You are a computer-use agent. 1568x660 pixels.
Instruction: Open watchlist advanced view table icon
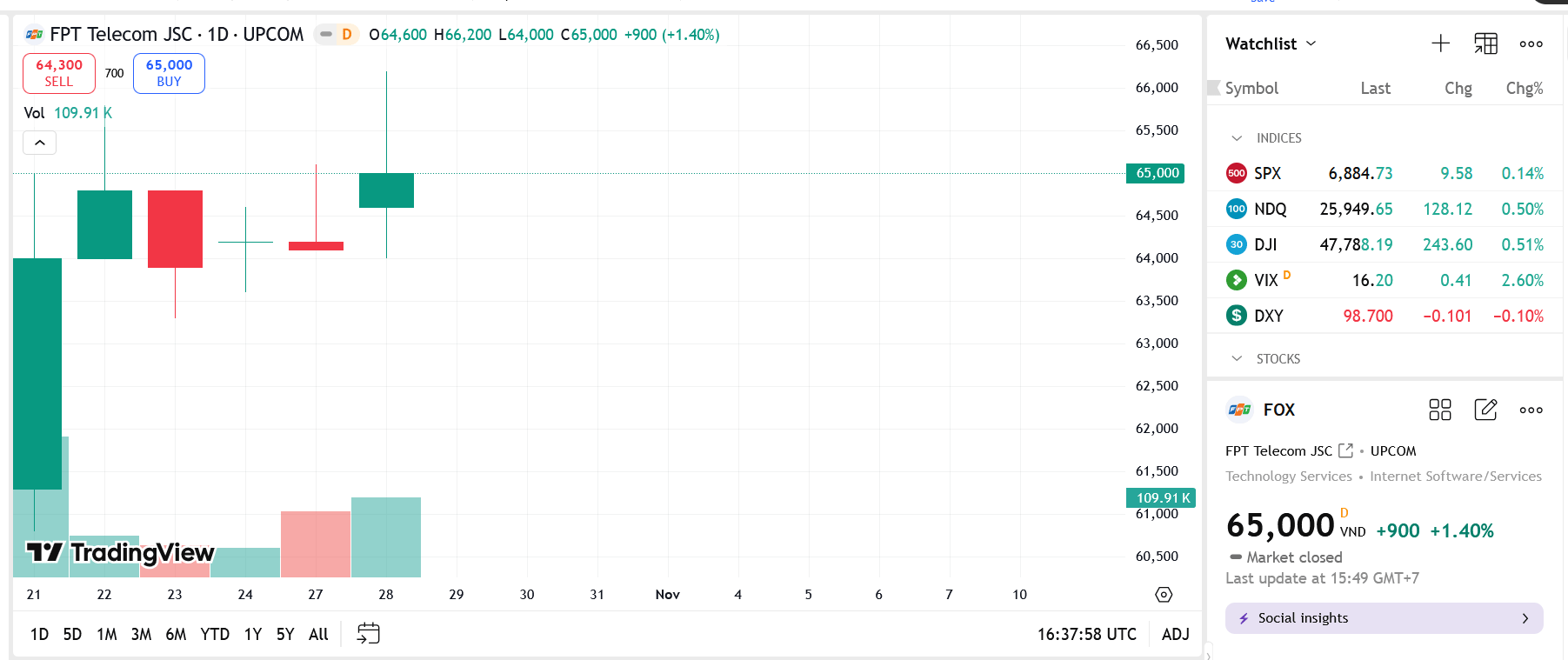click(x=1485, y=43)
